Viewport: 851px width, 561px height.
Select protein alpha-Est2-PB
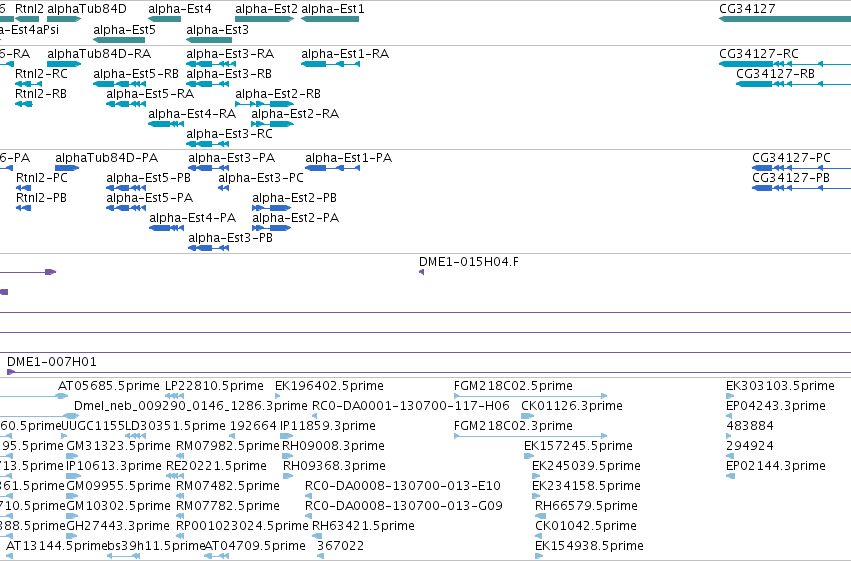click(x=295, y=198)
